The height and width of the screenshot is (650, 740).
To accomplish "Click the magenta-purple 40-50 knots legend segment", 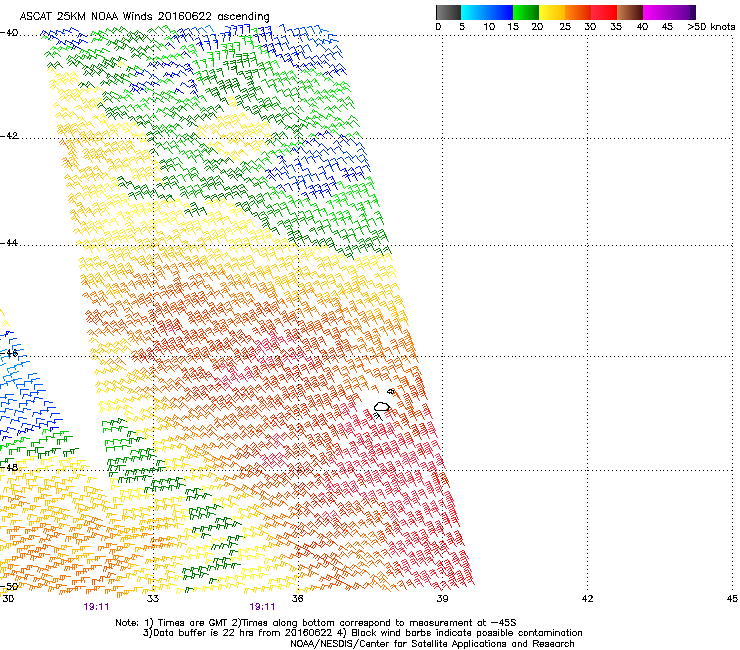I will point(669,12).
